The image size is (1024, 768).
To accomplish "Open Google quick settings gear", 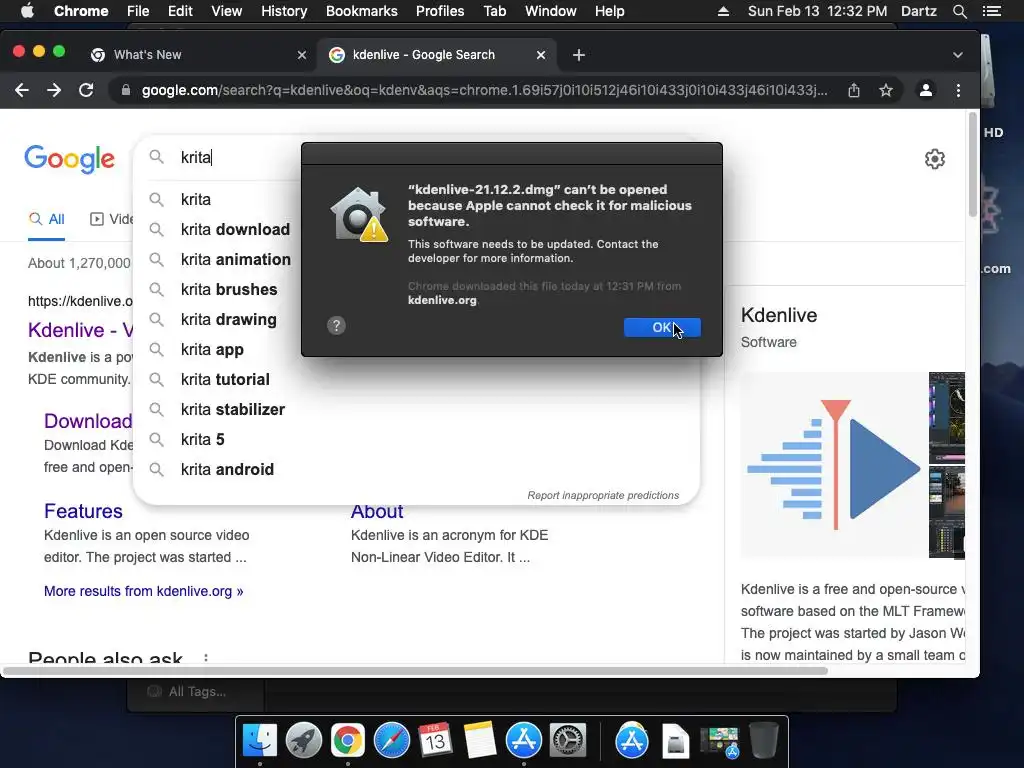I will point(935,159).
